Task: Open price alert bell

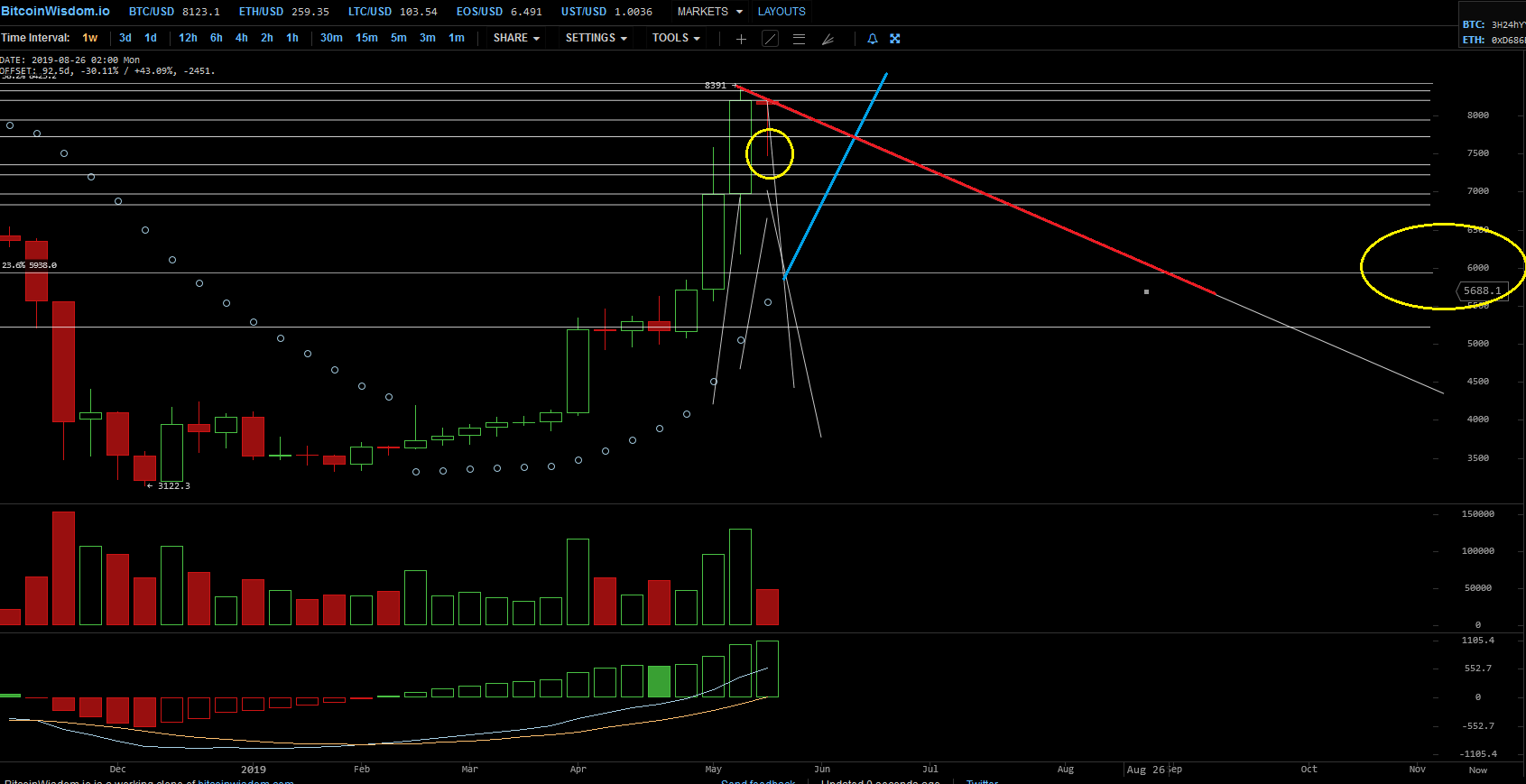Action: [x=872, y=39]
